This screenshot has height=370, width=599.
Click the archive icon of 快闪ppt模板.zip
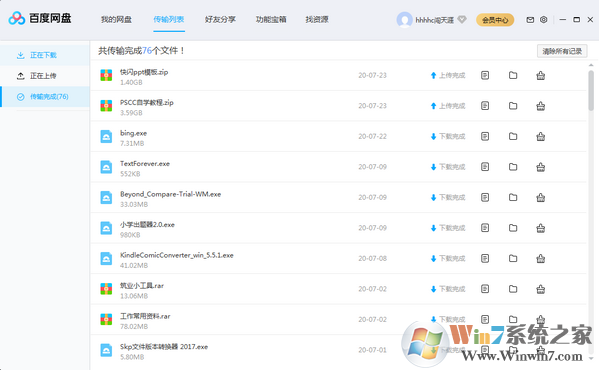click(106, 75)
